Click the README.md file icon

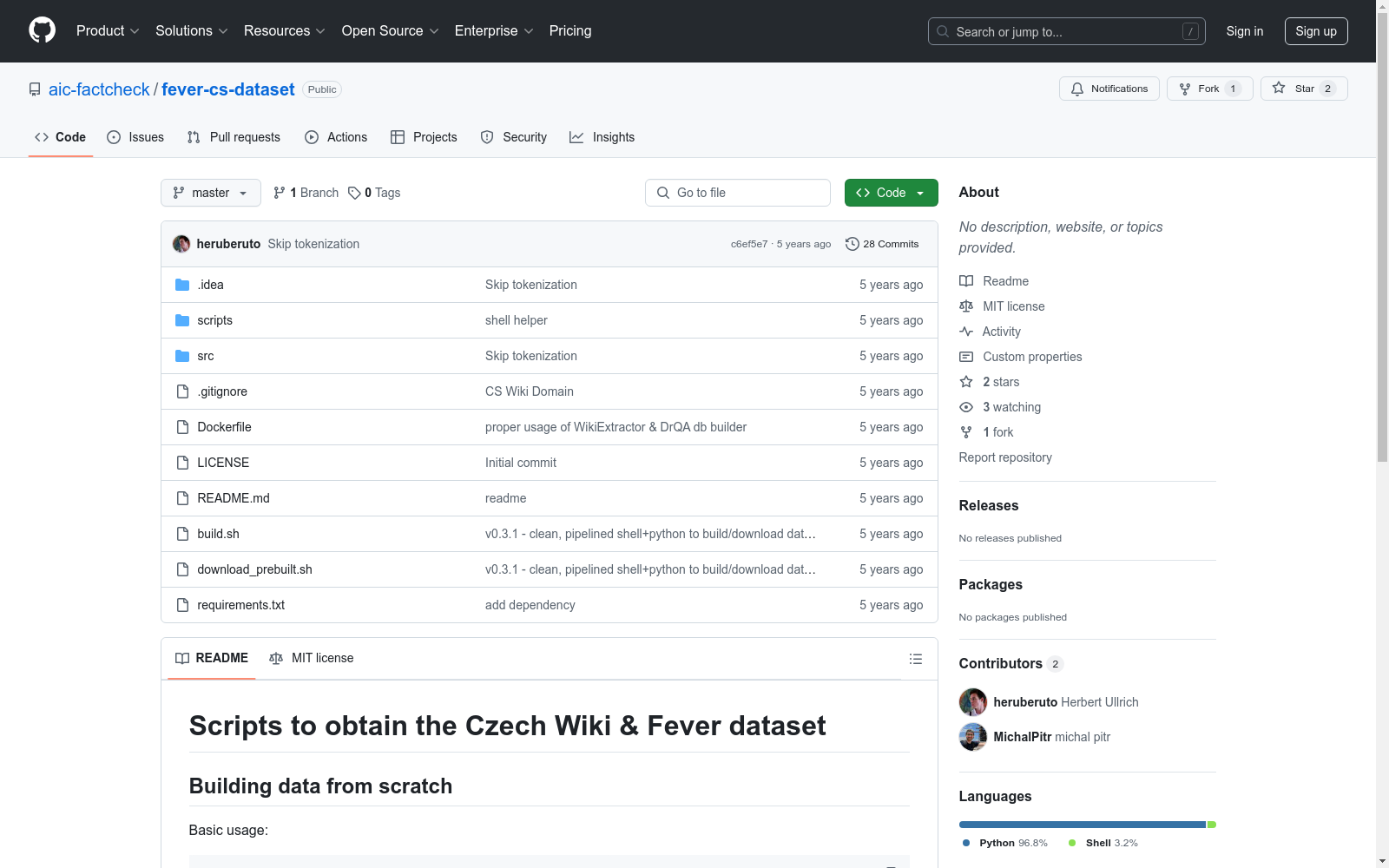point(182,498)
